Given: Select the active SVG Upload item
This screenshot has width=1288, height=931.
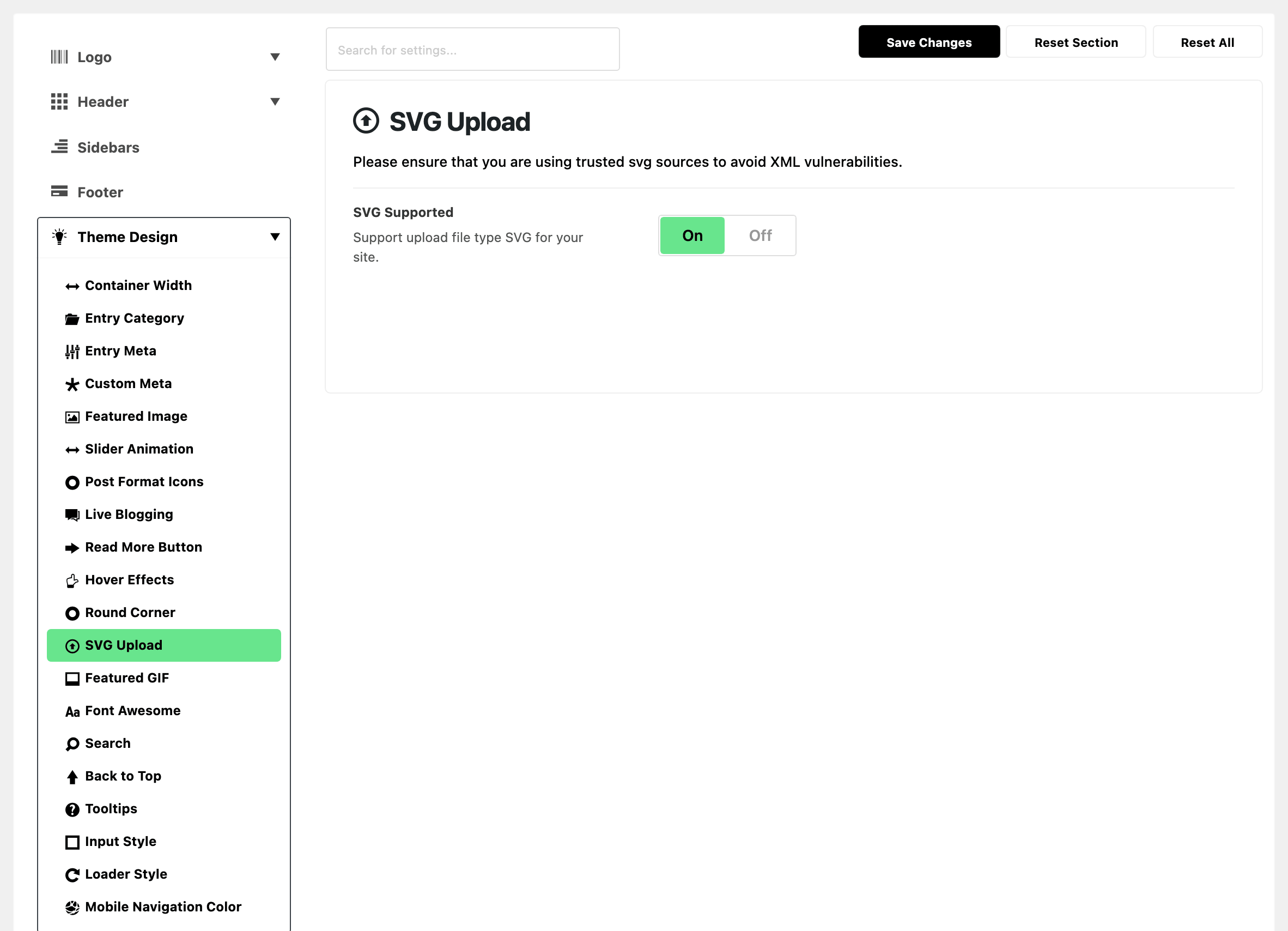Looking at the screenshot, I should pyautogui.click(x=163, y=645).
